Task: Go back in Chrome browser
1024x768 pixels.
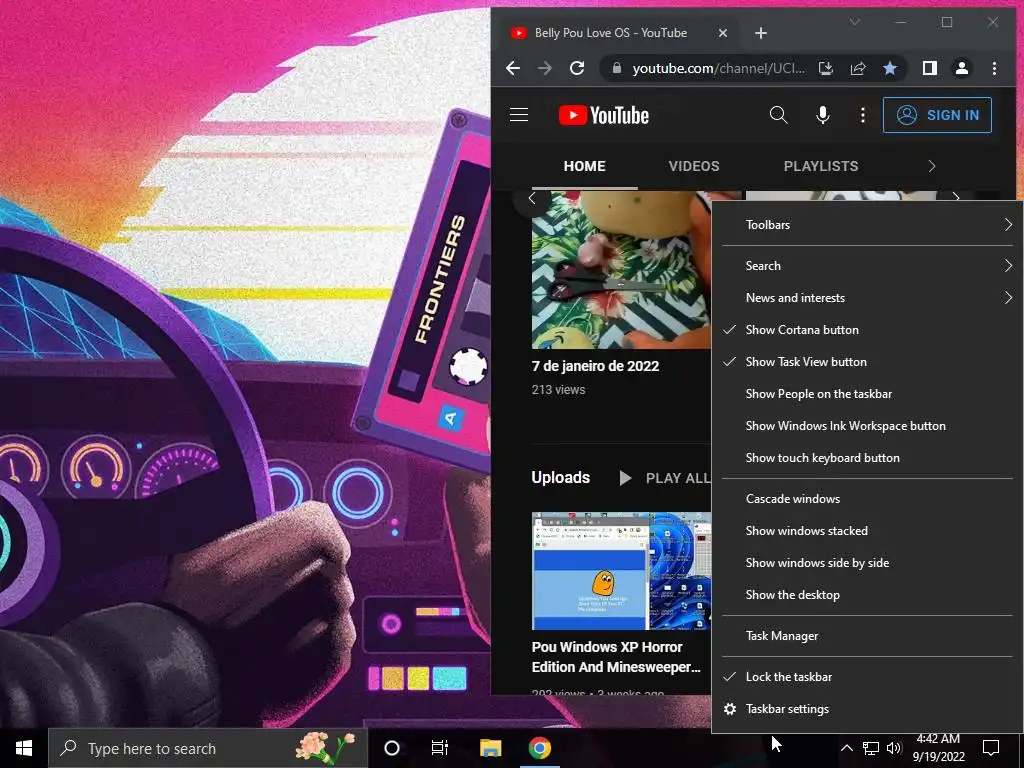Action: point(513,68)
